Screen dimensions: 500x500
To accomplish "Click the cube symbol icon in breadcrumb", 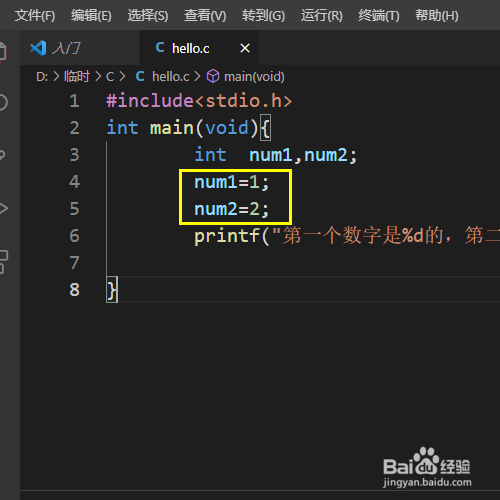I will [x=213, y=77].
